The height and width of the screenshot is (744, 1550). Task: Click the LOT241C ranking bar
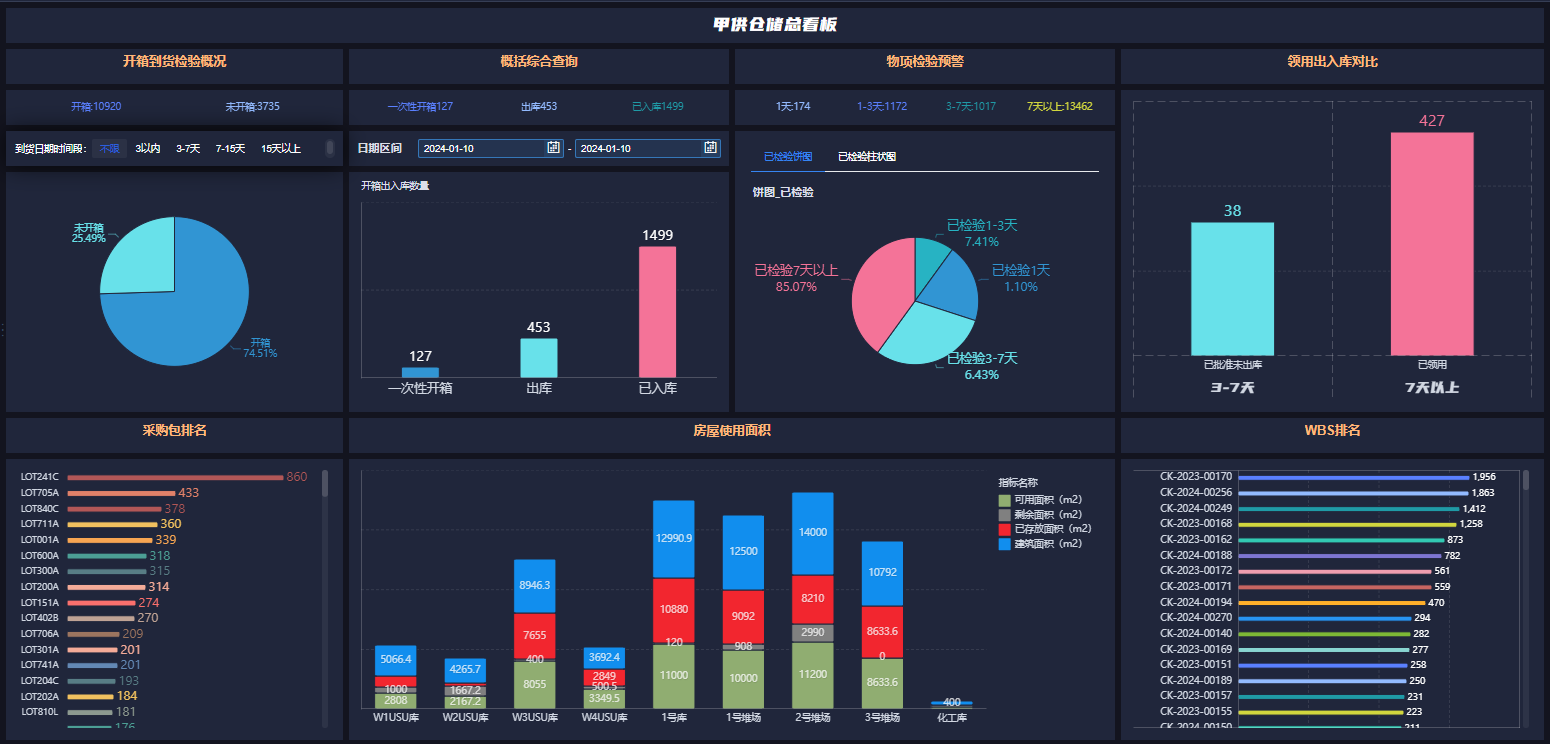coord(175,478)
